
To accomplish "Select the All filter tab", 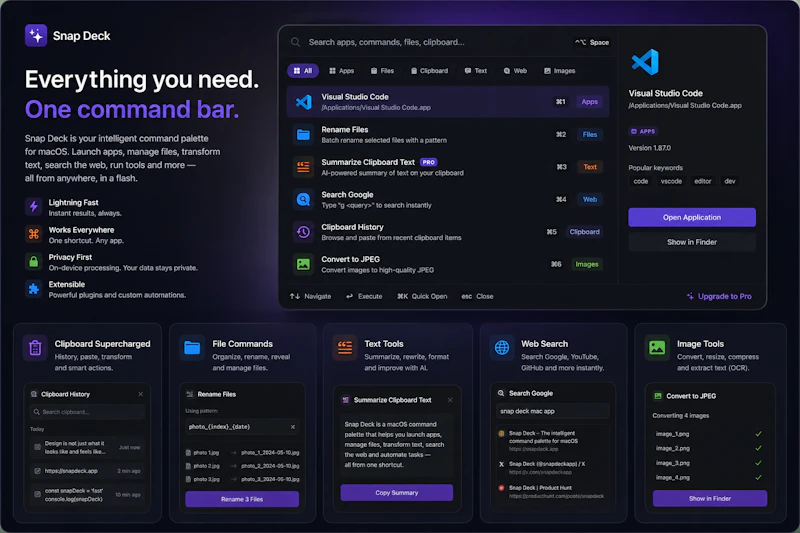I will pos(303,71).
